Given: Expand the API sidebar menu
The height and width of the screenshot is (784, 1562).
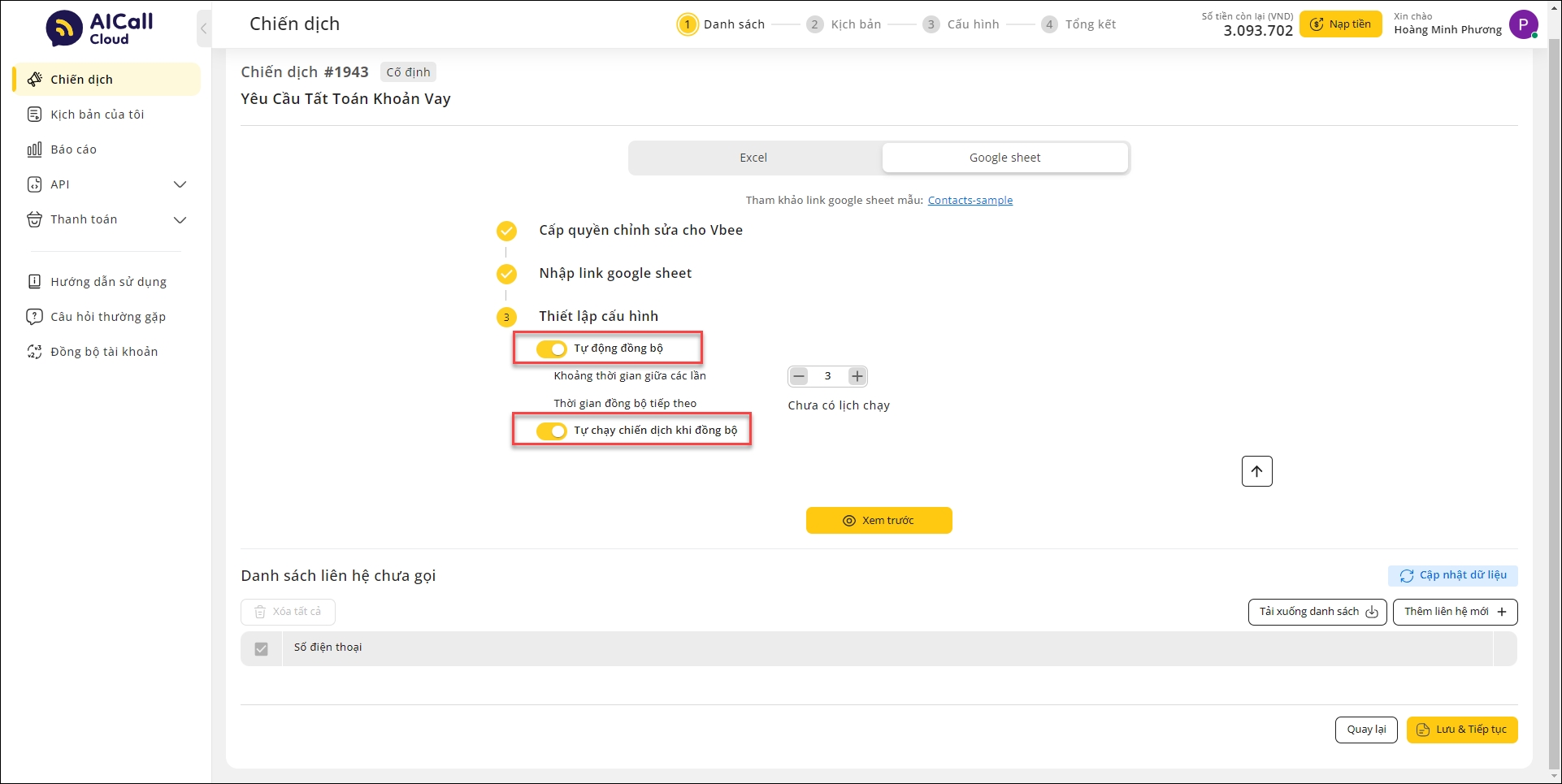Looking at the screenshot, I should [x=180, y=184].
